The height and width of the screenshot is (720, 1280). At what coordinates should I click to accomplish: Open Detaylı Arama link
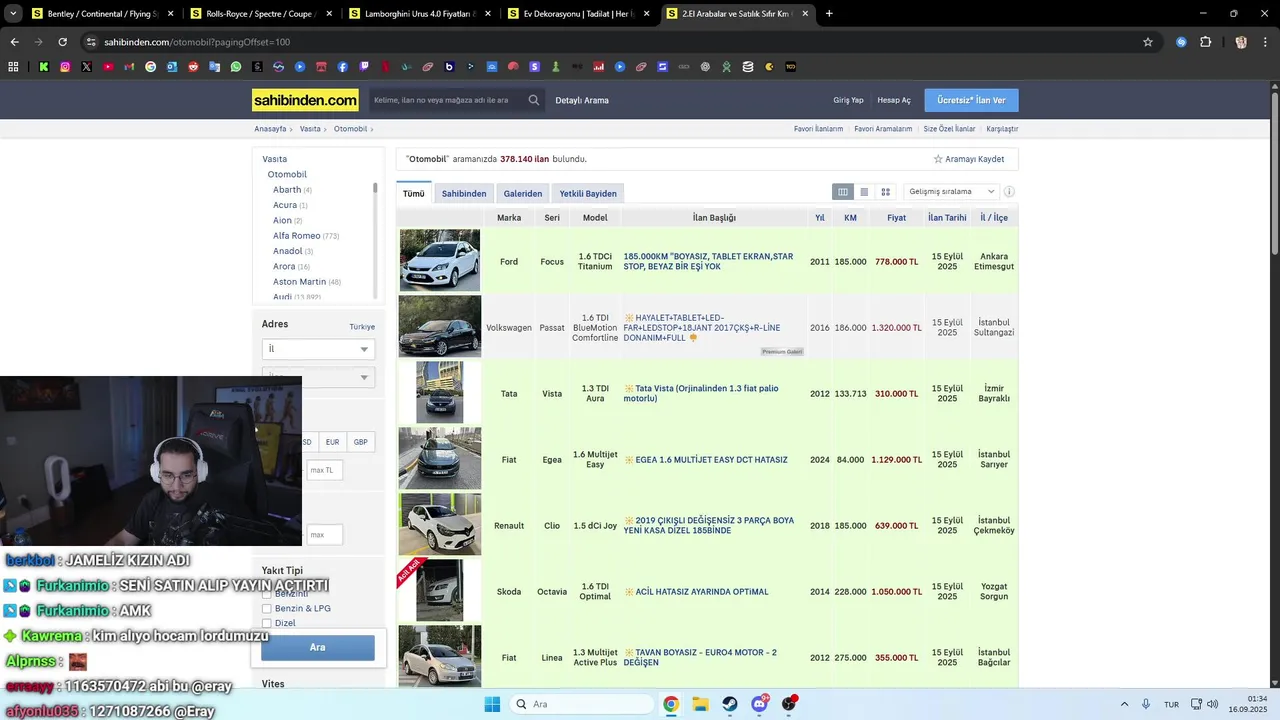click(582, 100)
